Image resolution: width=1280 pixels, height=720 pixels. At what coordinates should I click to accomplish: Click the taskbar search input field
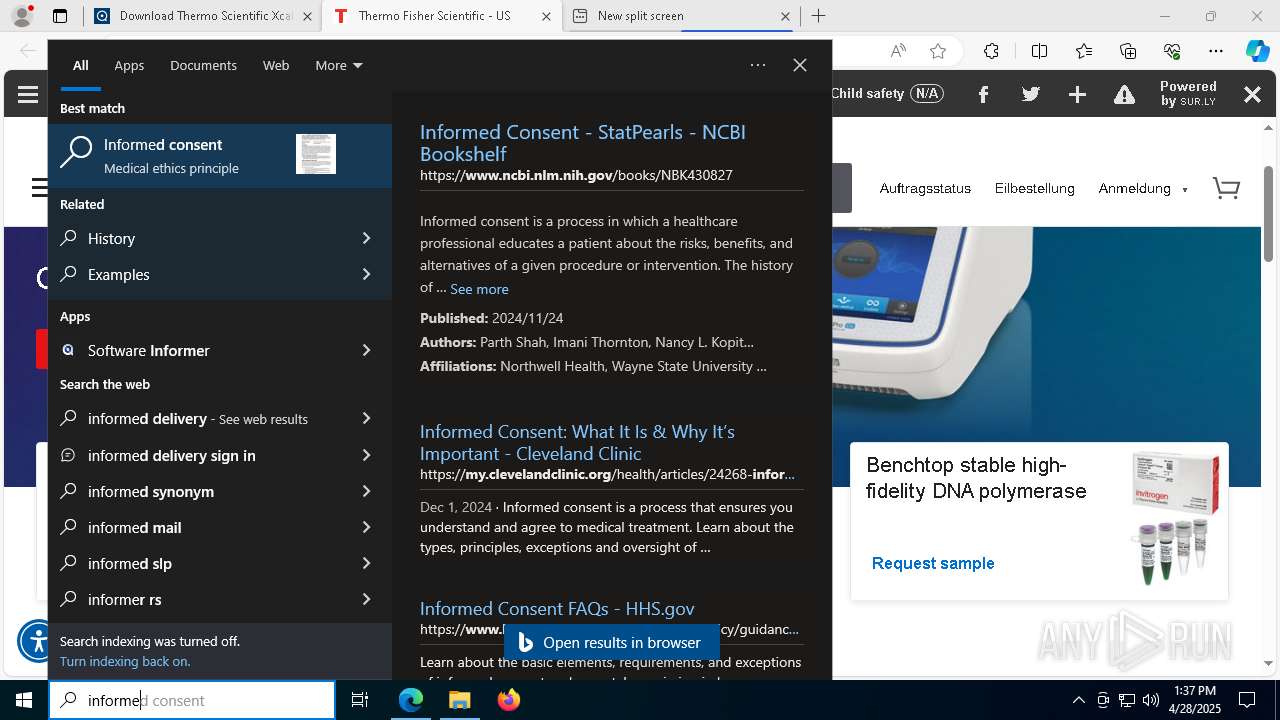coord(192,700)
